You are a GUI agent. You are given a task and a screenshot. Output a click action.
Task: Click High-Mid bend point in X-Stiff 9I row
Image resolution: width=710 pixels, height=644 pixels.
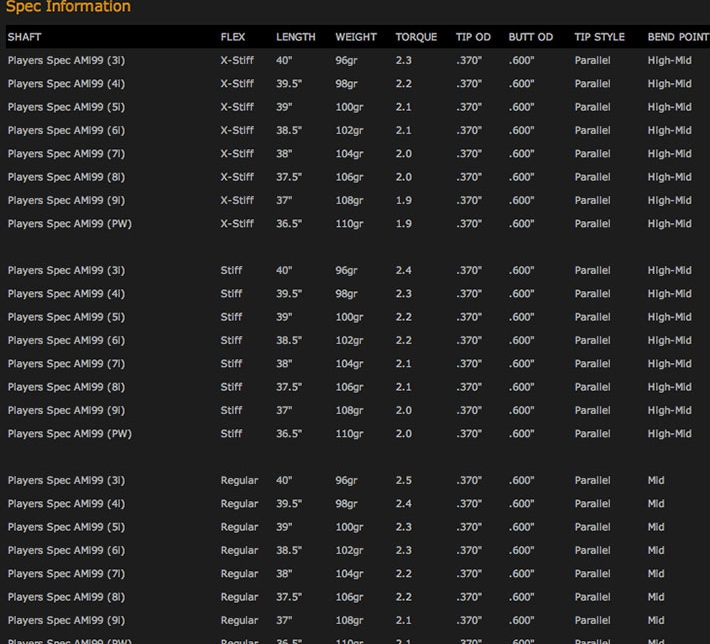pos(669,201)
